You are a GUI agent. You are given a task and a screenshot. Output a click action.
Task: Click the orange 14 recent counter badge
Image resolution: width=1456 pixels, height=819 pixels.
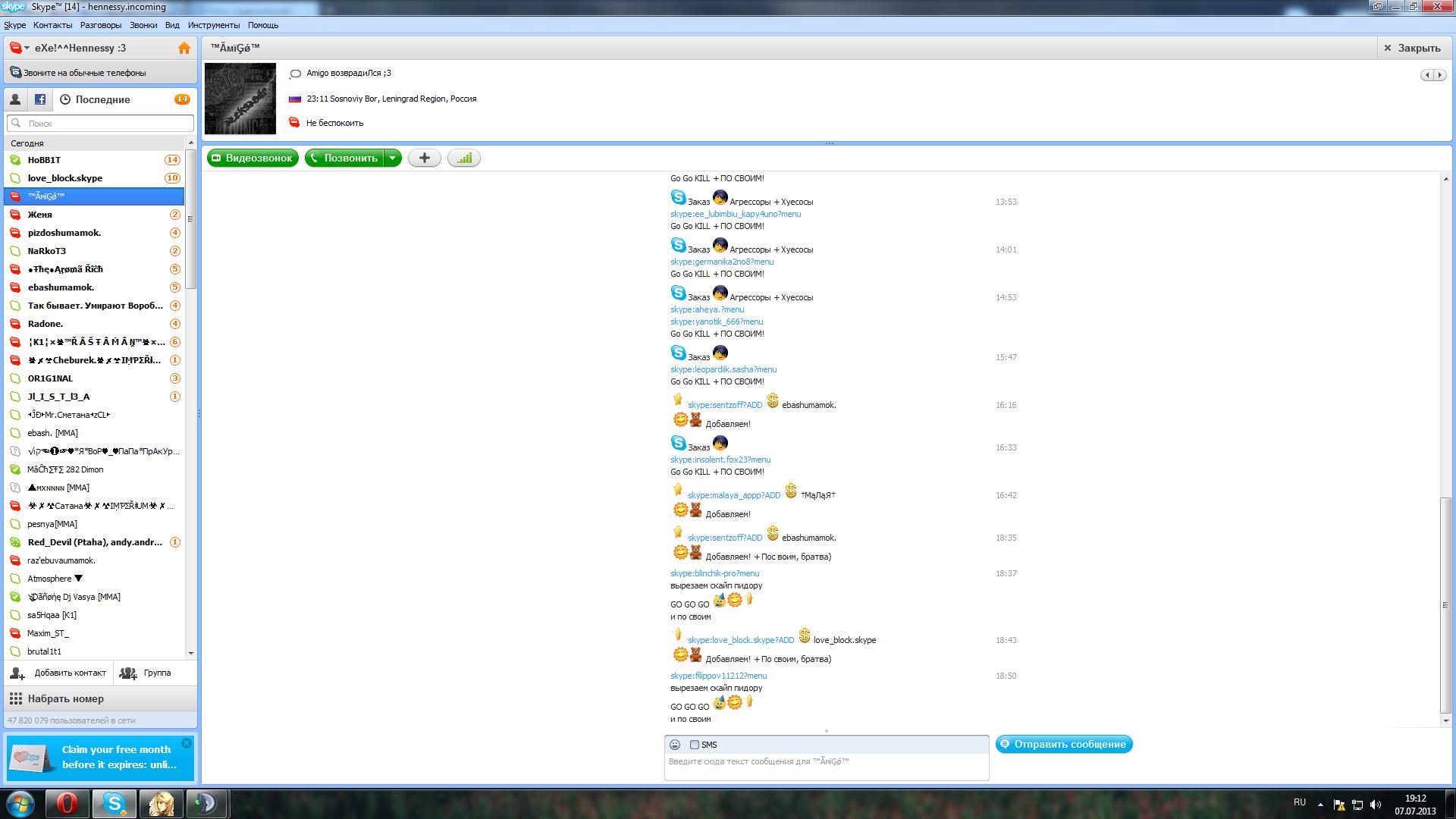click(182, 99)
